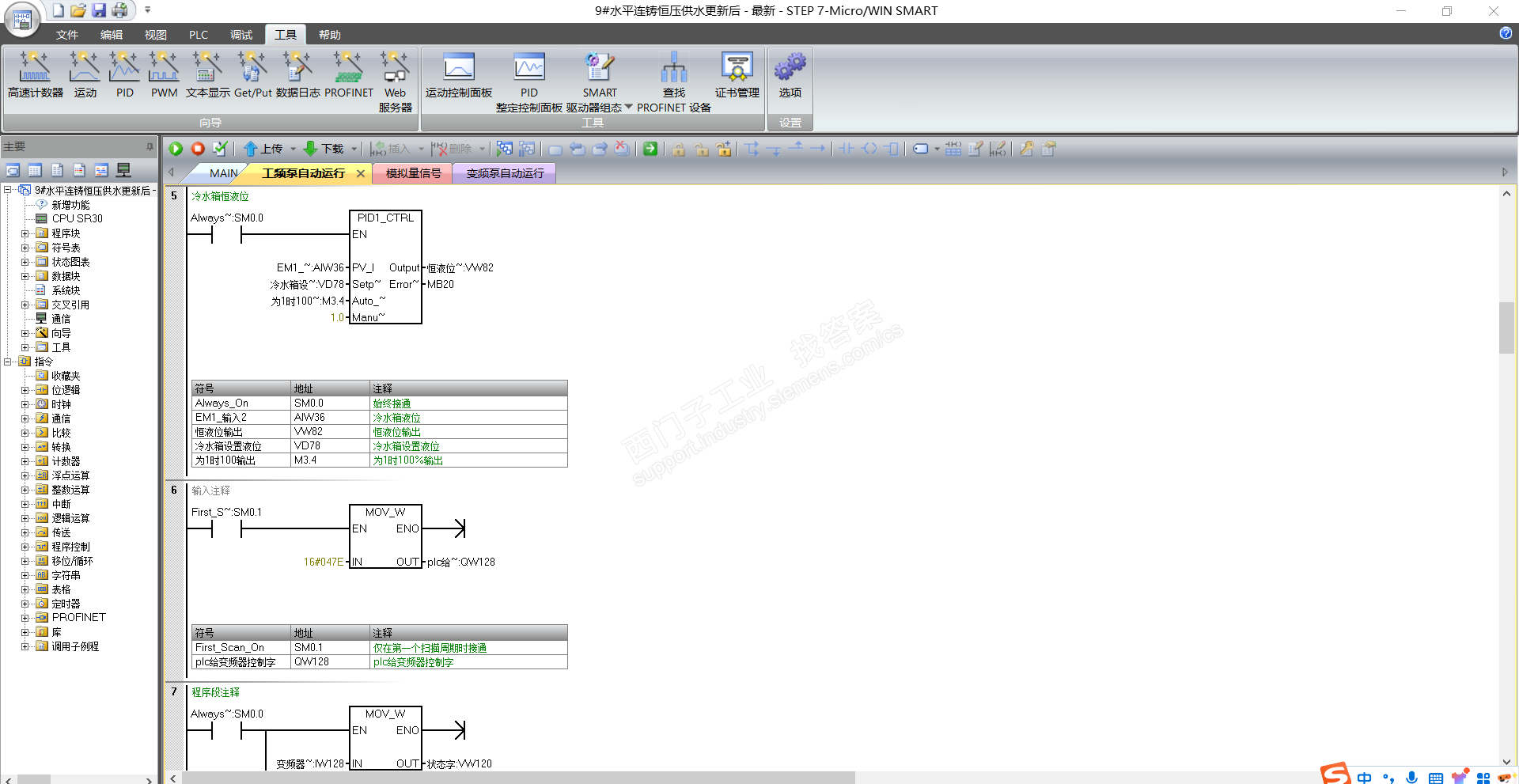Switch to the 编辑 ribbon tab
Screen dimensions: 1519x784
[112, 35]
